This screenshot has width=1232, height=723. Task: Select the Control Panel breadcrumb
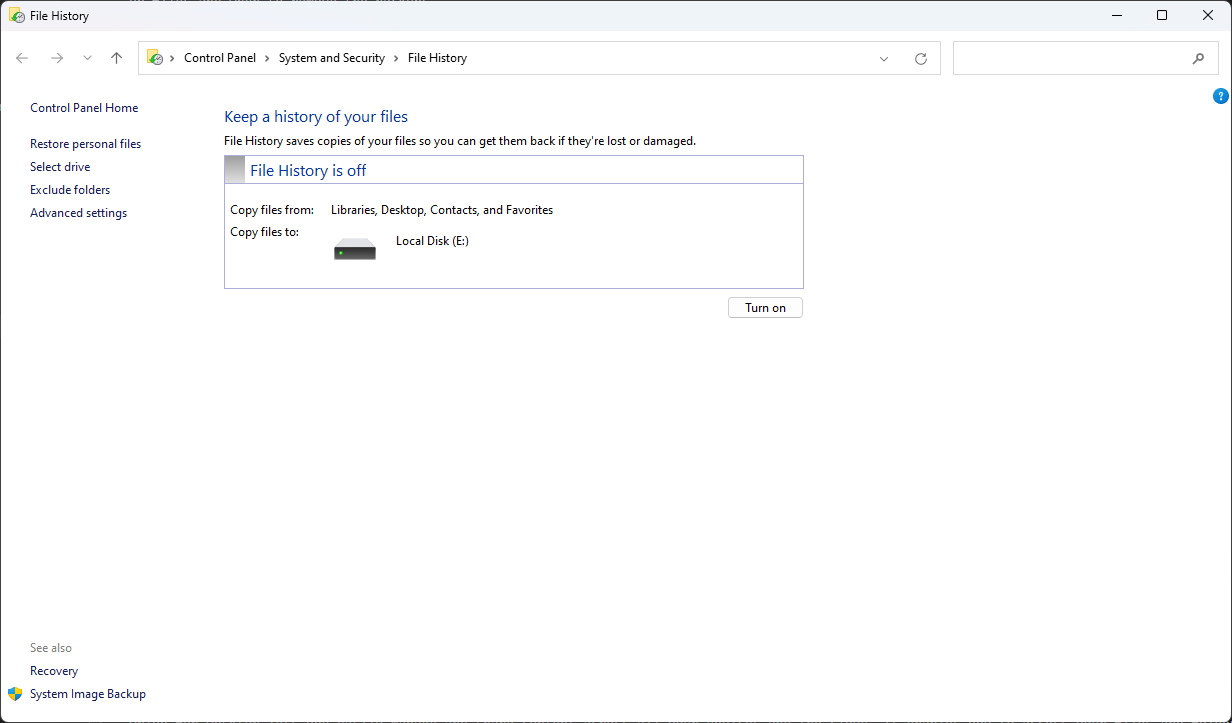point(220,58)
